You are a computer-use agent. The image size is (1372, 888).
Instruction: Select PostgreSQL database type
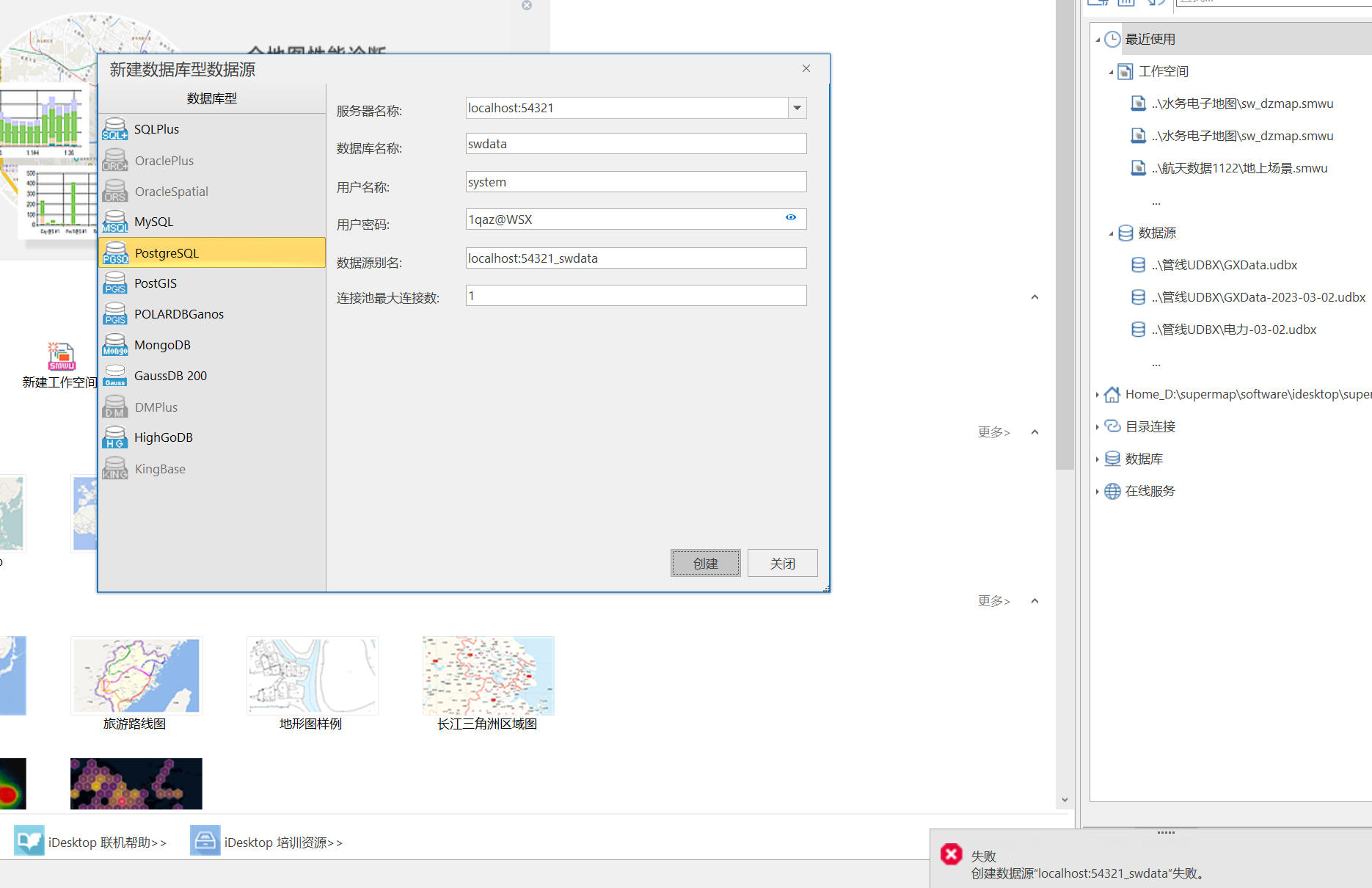click(211, 252)
